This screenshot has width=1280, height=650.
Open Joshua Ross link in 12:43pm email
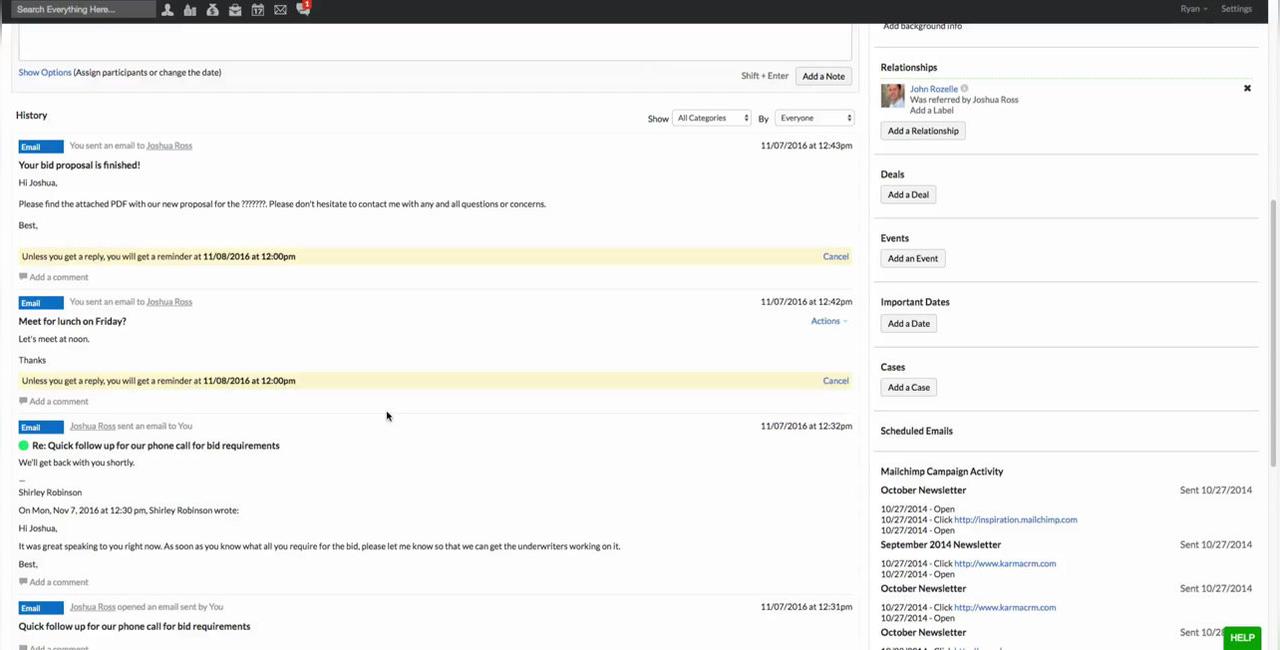click(x=169, y=146)
